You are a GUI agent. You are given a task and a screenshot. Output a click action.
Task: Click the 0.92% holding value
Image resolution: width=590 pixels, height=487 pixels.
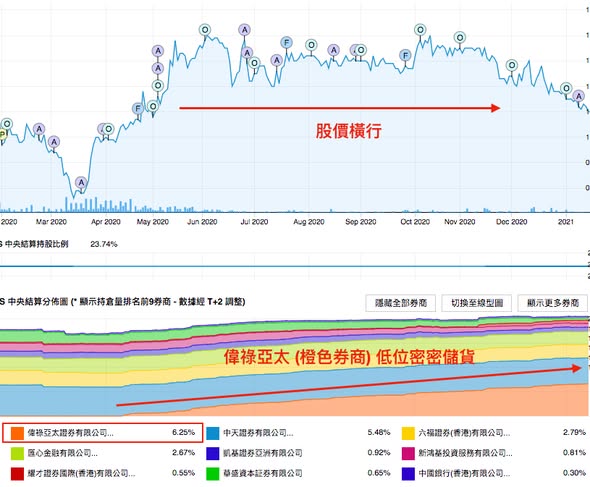click(379, 452)
